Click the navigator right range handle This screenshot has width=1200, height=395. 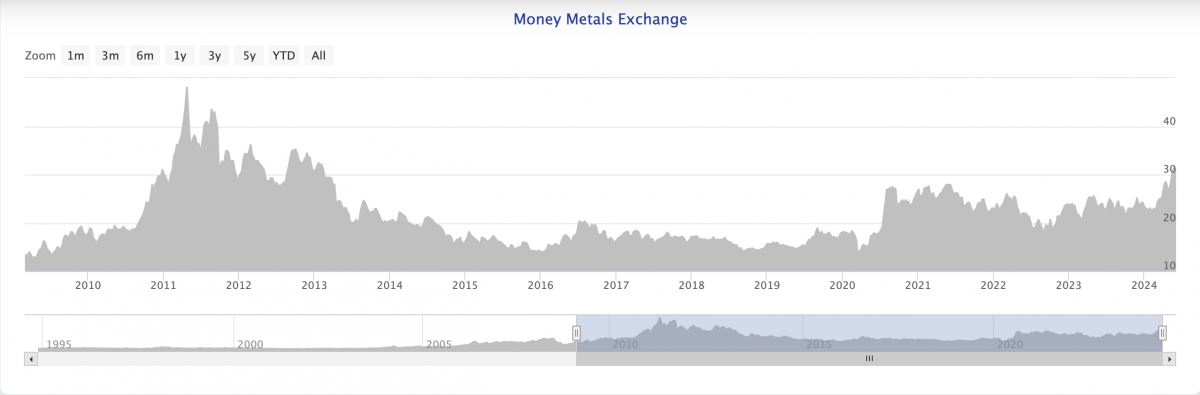[1162, 332]
